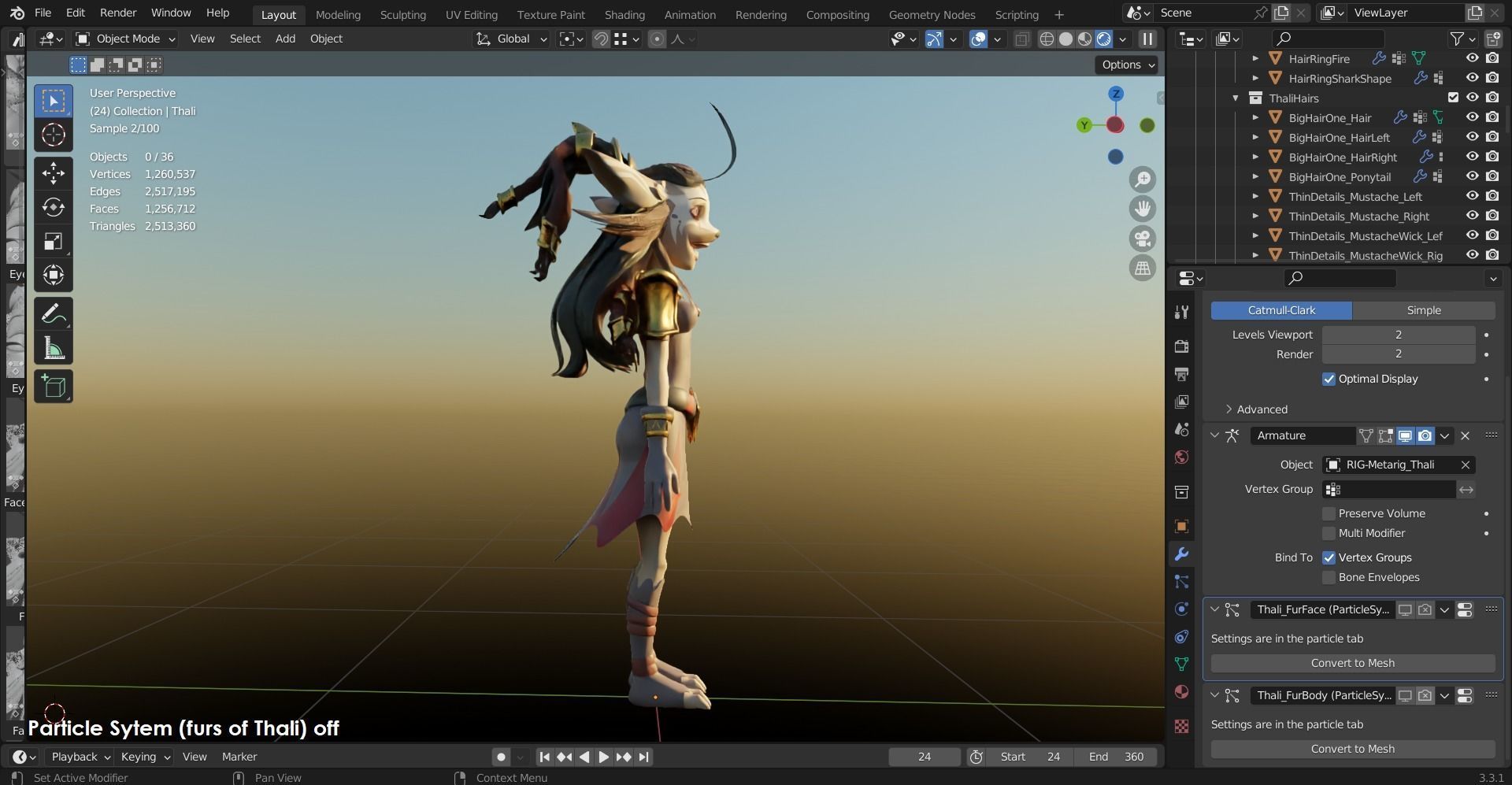Increase the Levels Viewport value
The width and height of the screenshot is (1512, 785).
[x=1469, y=335]
